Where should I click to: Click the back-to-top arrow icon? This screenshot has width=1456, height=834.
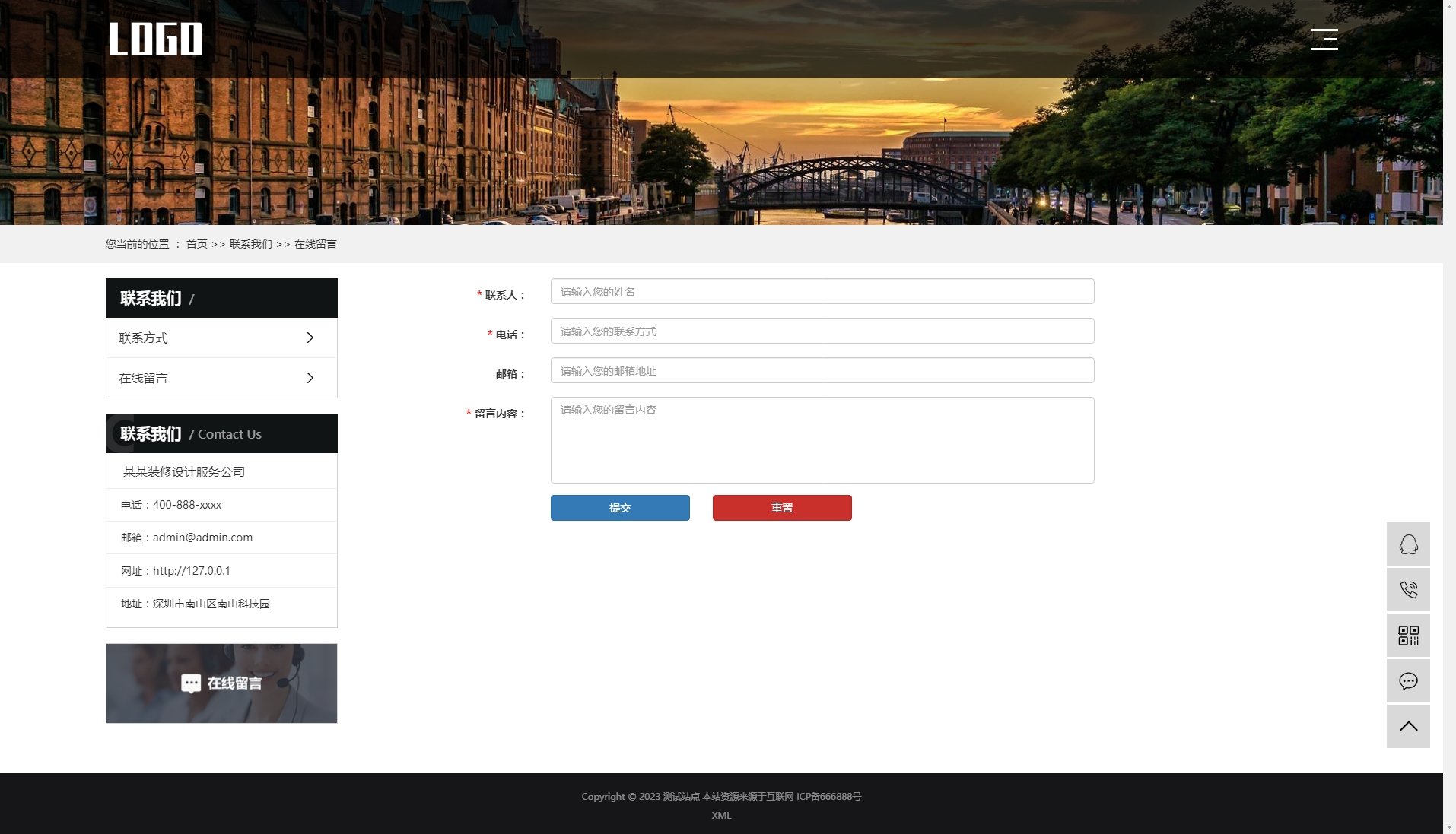pyautogui.click(x=1408, y=727)
